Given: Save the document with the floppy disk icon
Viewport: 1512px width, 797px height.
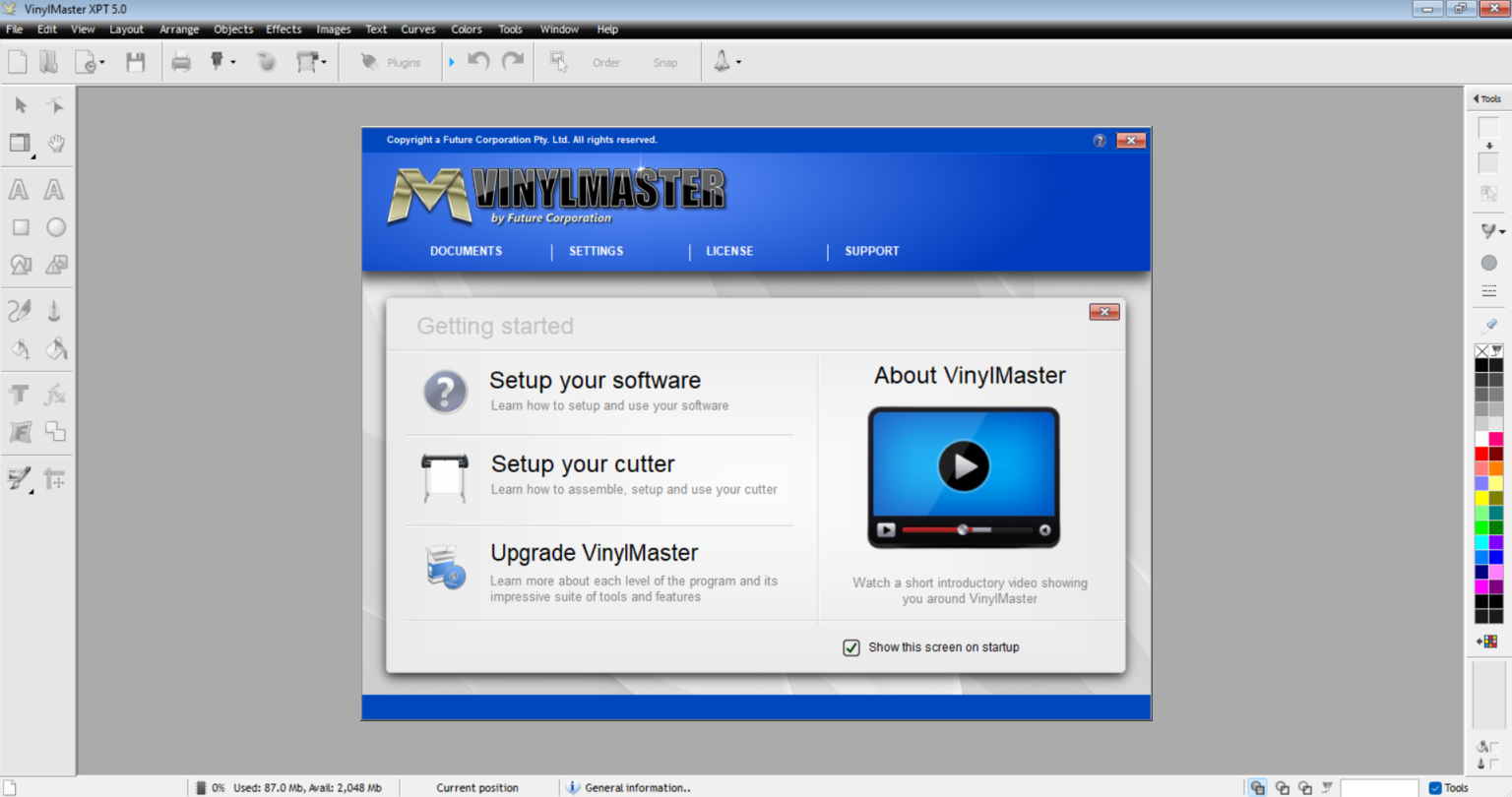Looking at the screenshot, I should click(135, 62).
